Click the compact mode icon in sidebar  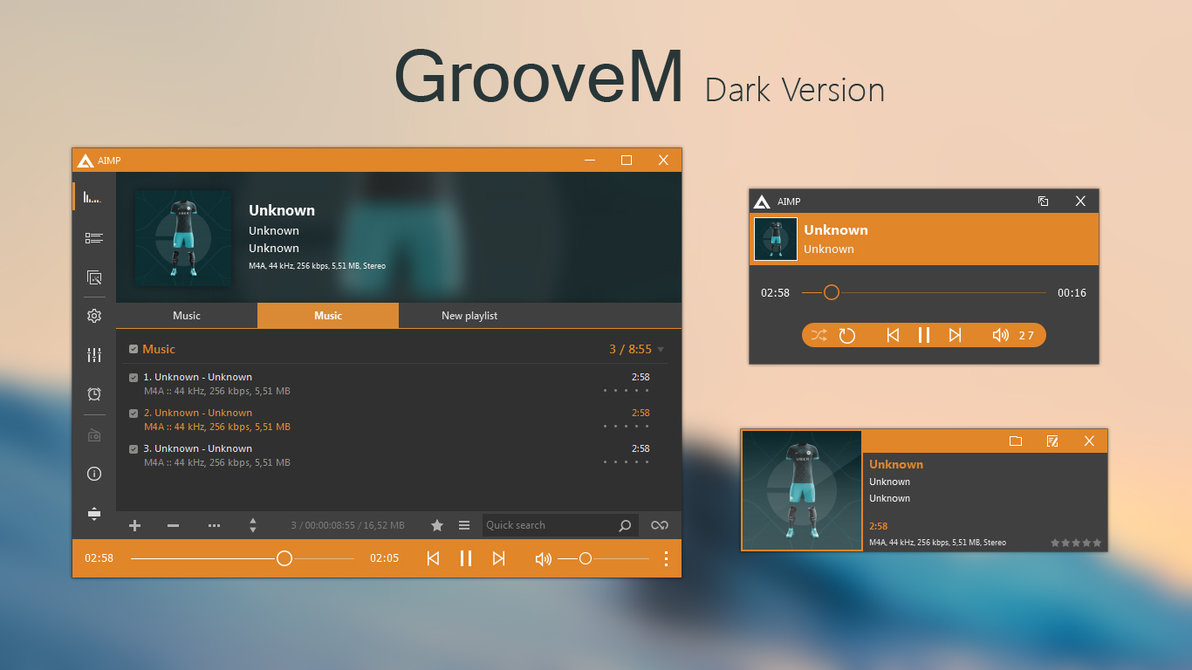[x=94, y=513]
